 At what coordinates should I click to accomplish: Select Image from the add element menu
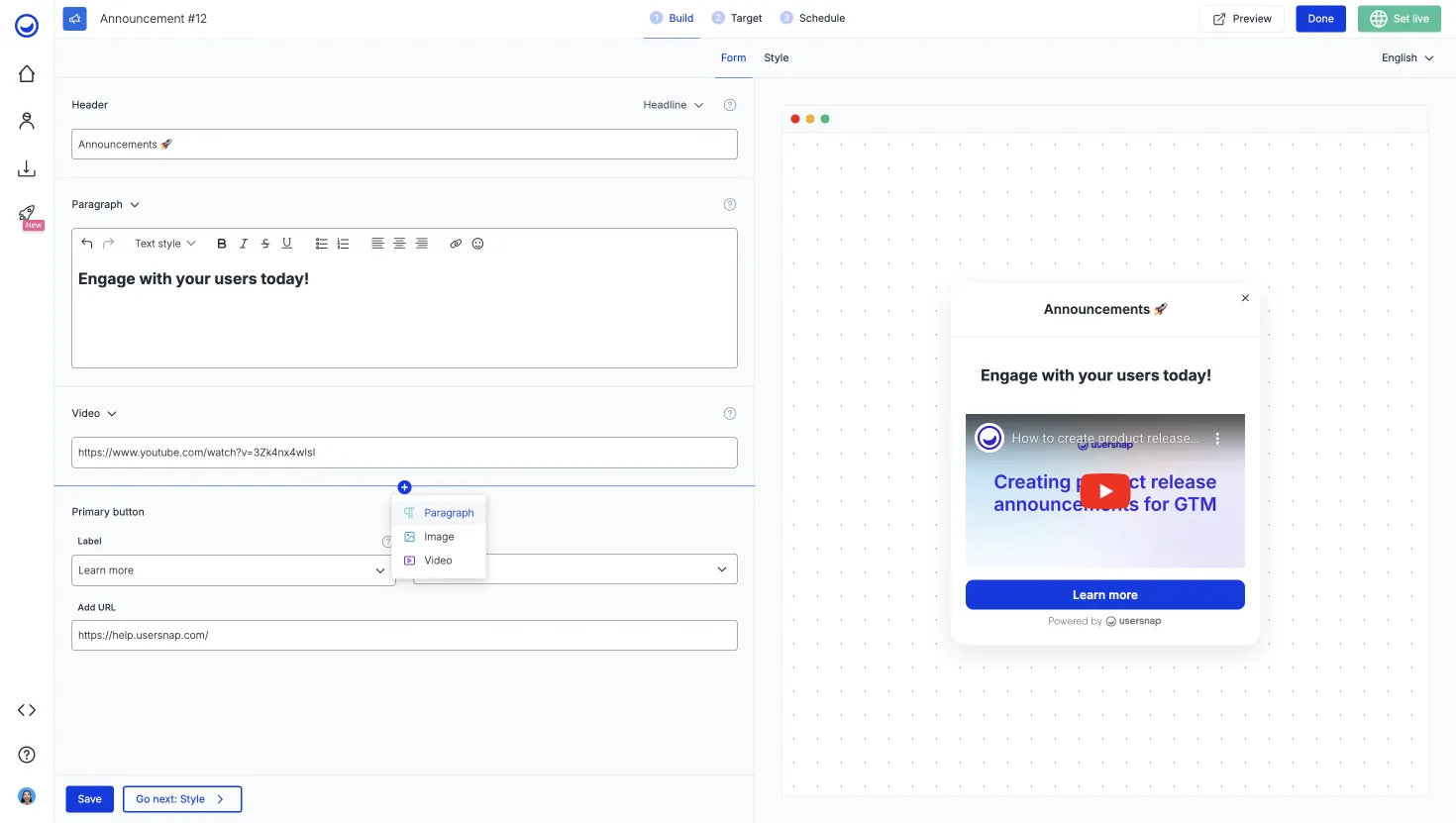(439, 536)
